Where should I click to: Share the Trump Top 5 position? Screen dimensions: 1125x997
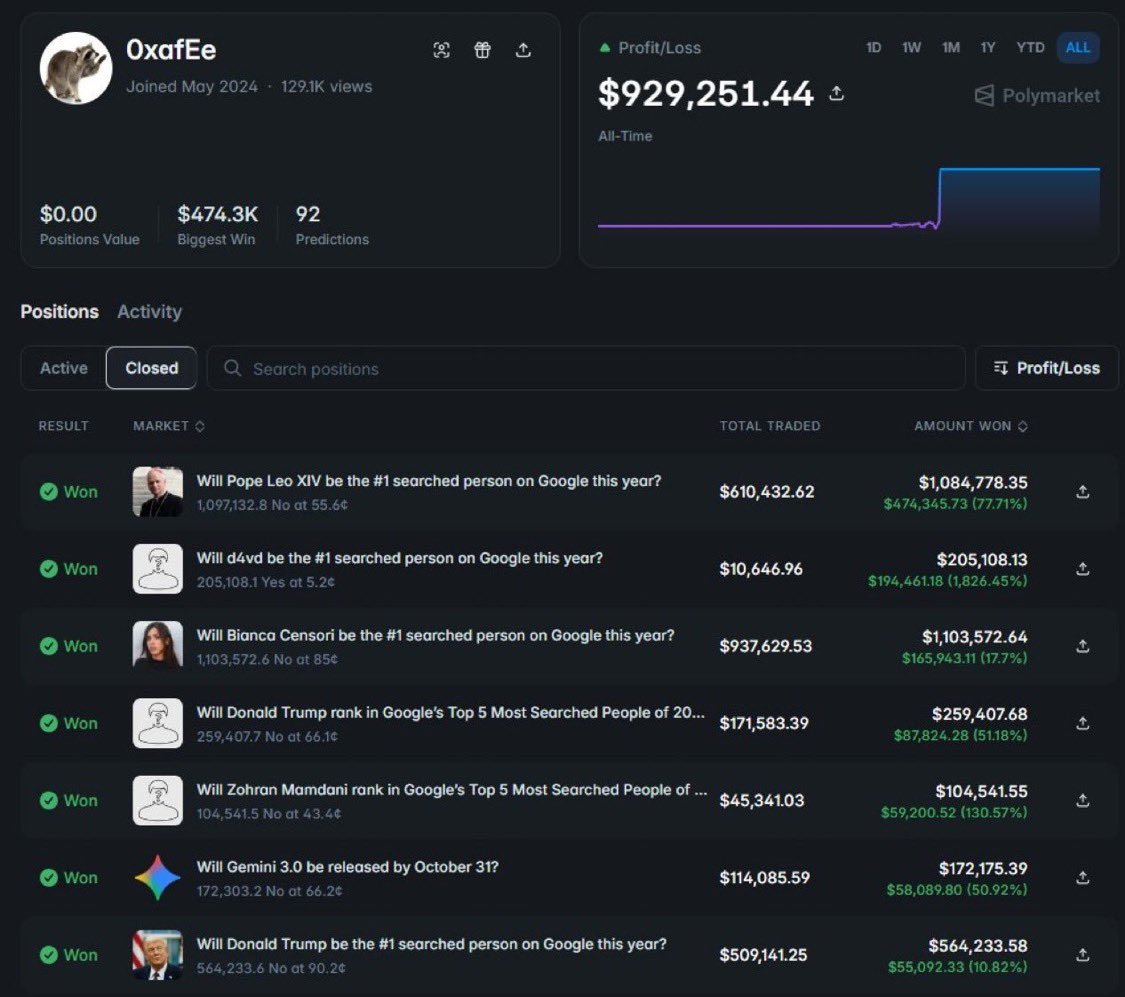point(1083,723)
